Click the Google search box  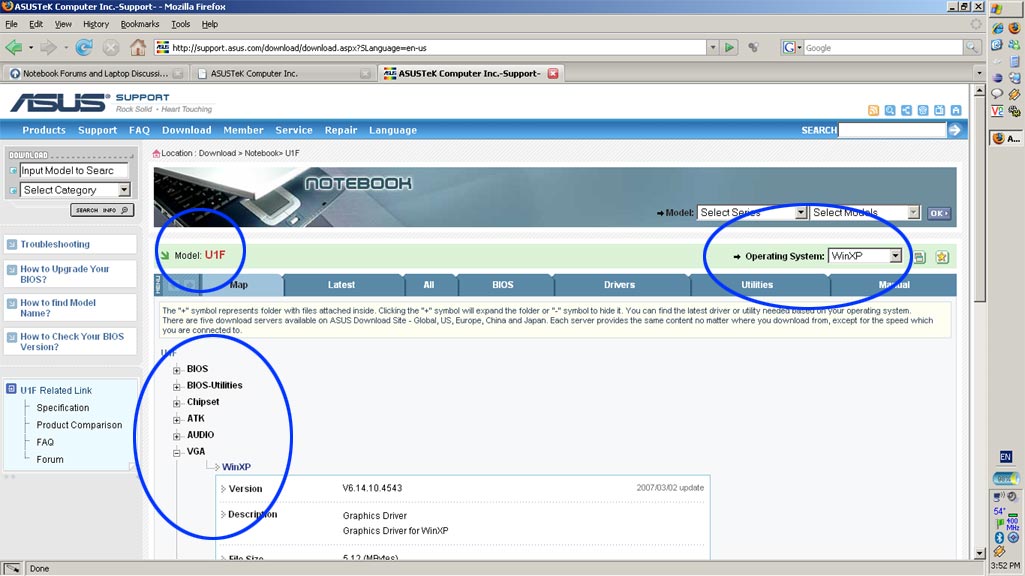[x=883, y=48]
